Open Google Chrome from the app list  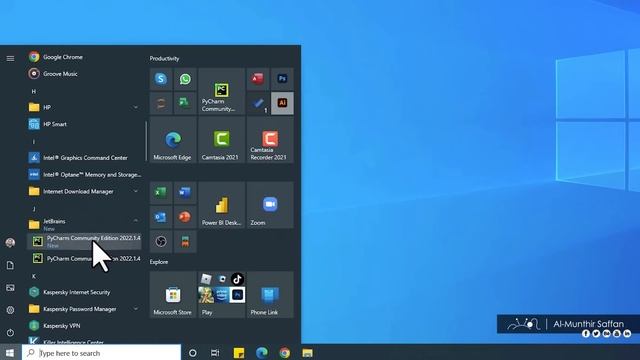84,57
